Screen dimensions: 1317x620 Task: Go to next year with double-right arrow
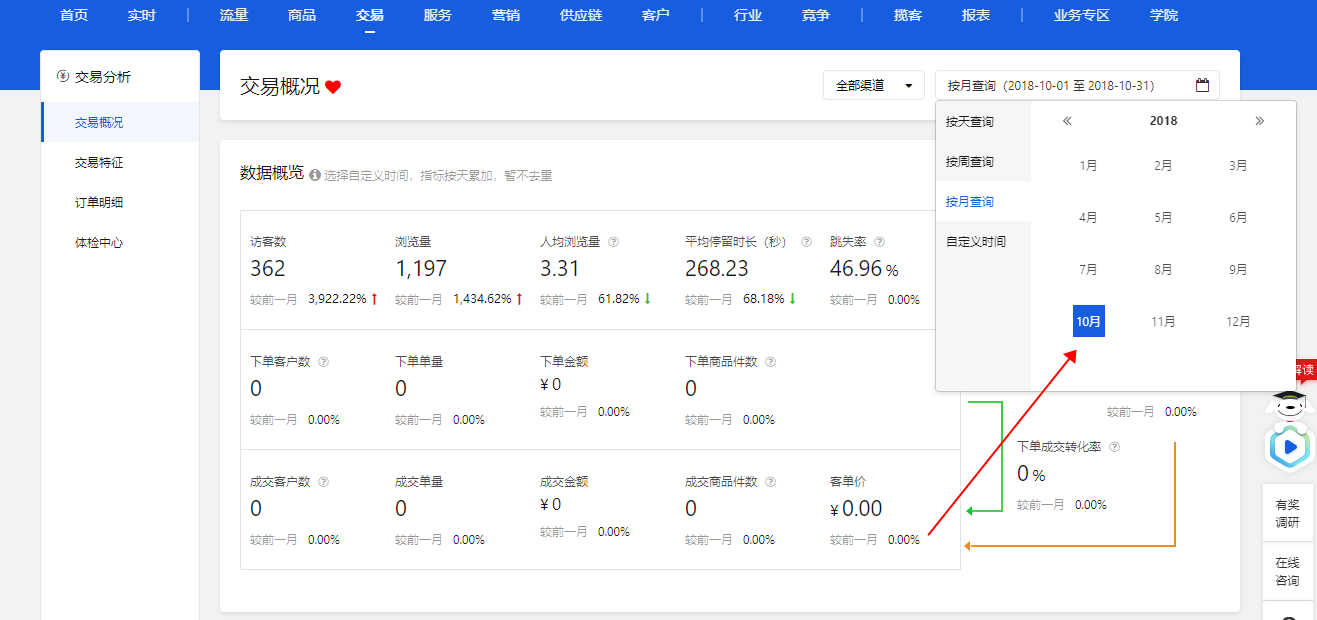pyautogui.click(x=1259, y=121)
